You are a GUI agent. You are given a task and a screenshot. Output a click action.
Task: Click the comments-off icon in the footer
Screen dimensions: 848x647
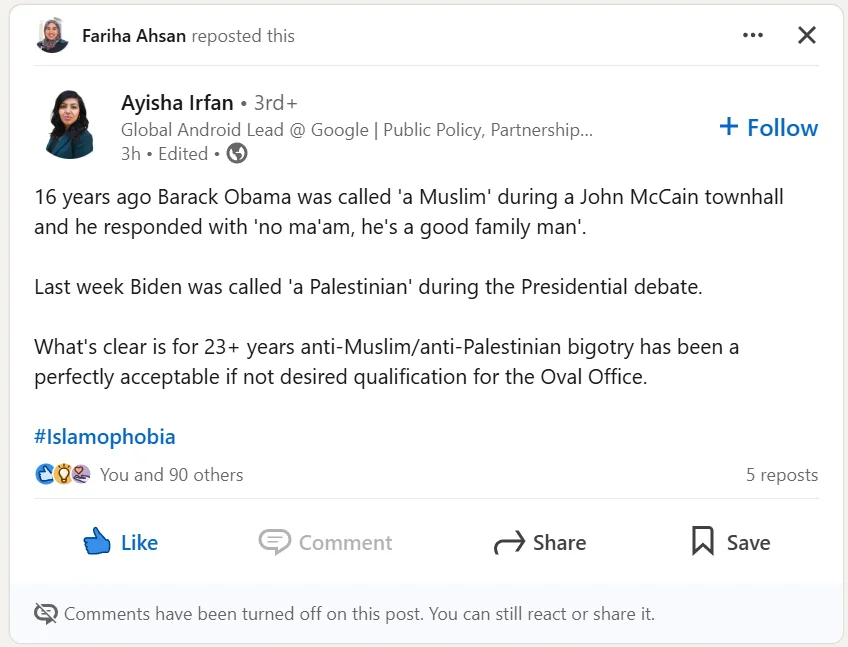click(x=45, y=614)
